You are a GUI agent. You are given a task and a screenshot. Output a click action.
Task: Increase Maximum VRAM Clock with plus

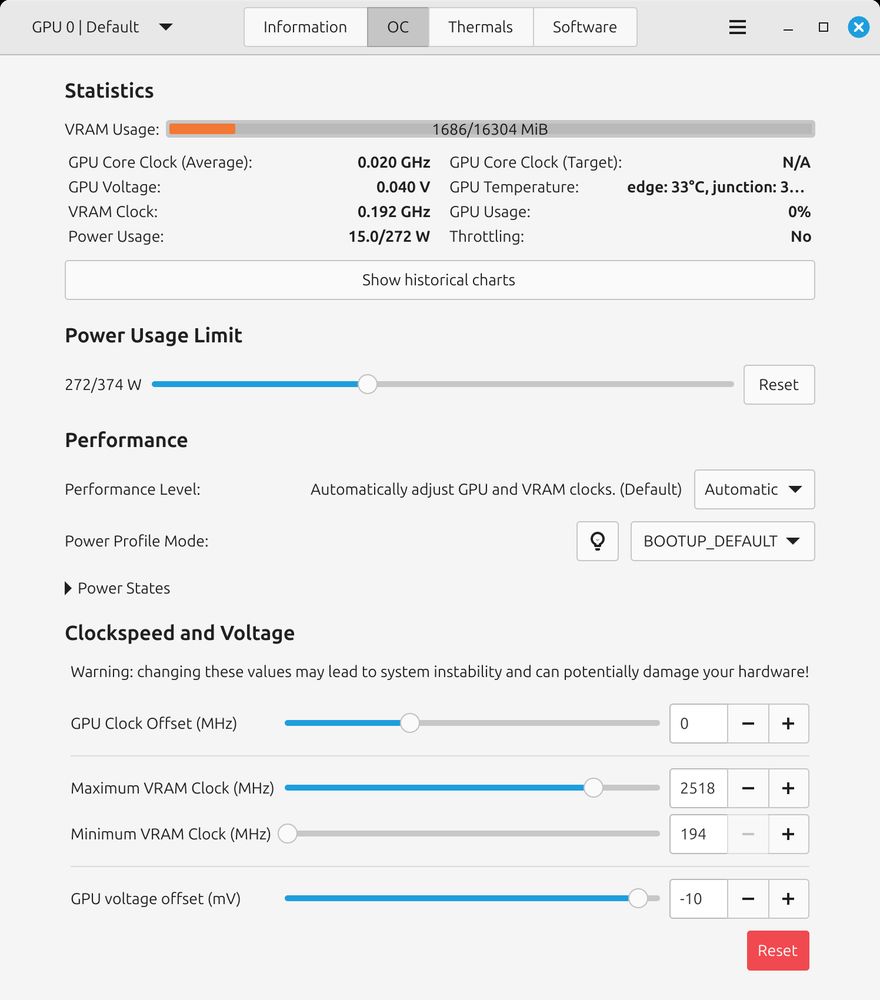click(x=788, y=788)
